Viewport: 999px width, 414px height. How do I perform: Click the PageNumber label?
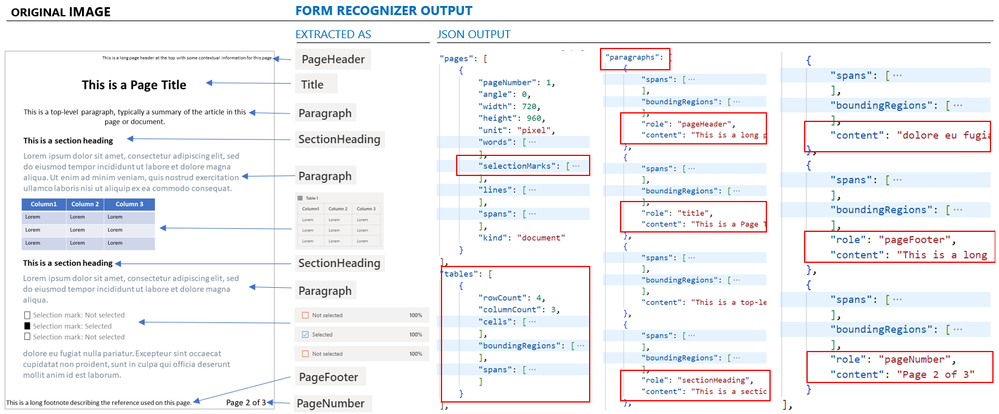pos(332,403)
